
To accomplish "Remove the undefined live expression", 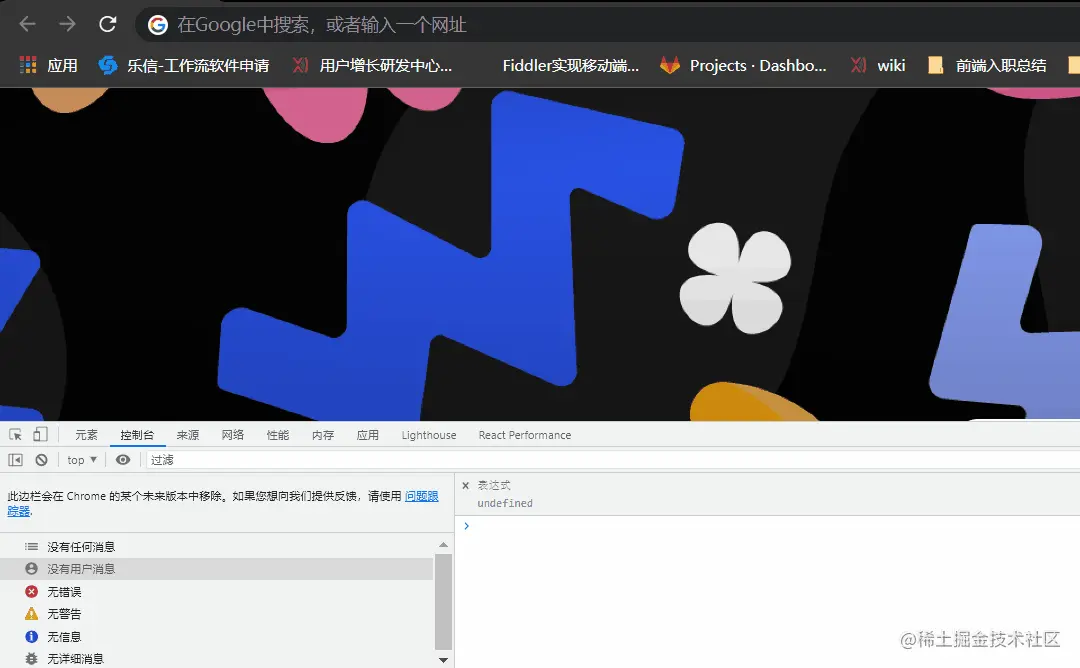I will (x=465, y=484).
